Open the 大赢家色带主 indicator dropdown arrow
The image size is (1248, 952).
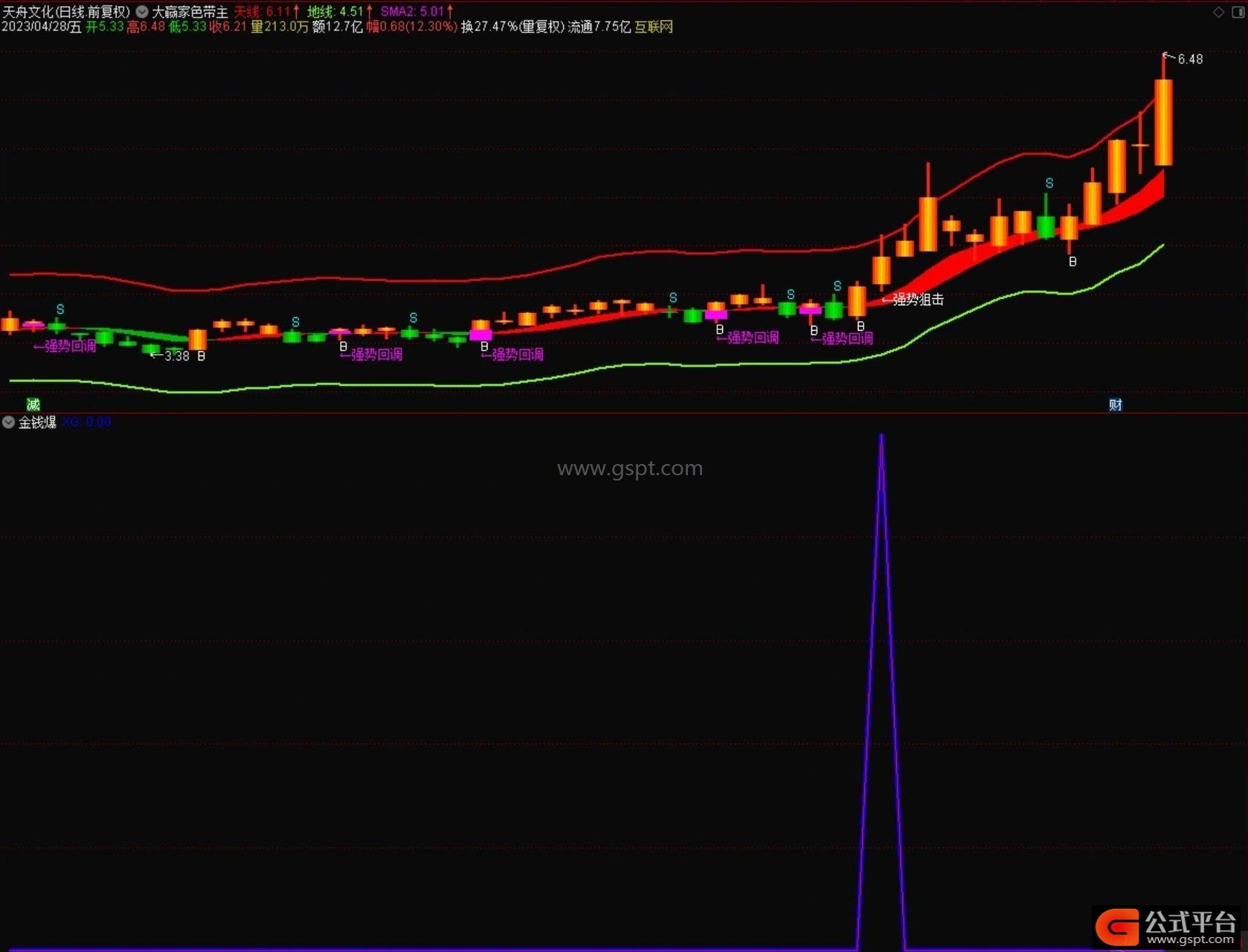pos(142,12)
